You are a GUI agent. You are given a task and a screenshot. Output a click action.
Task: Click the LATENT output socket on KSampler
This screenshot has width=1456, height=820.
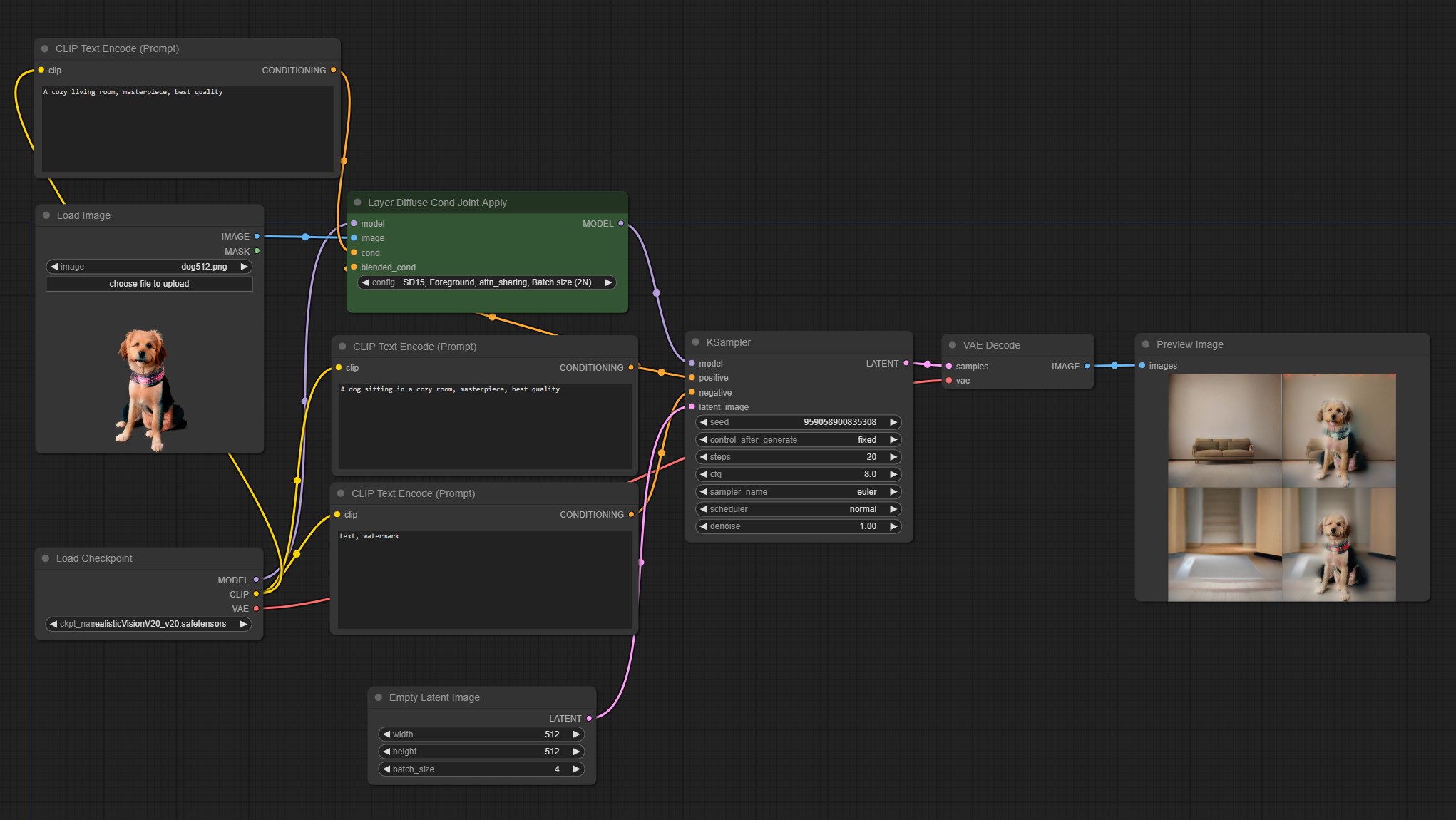(x=906, y=363)
